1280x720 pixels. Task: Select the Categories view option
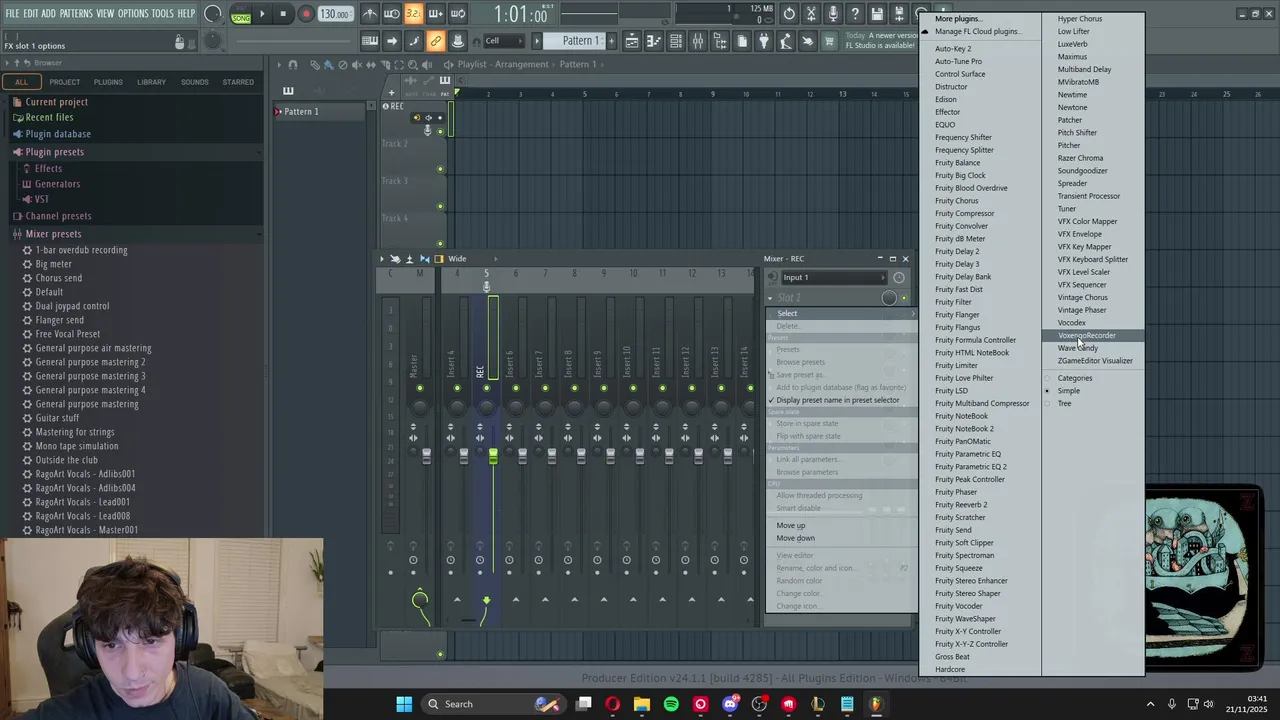[1075, 378]
